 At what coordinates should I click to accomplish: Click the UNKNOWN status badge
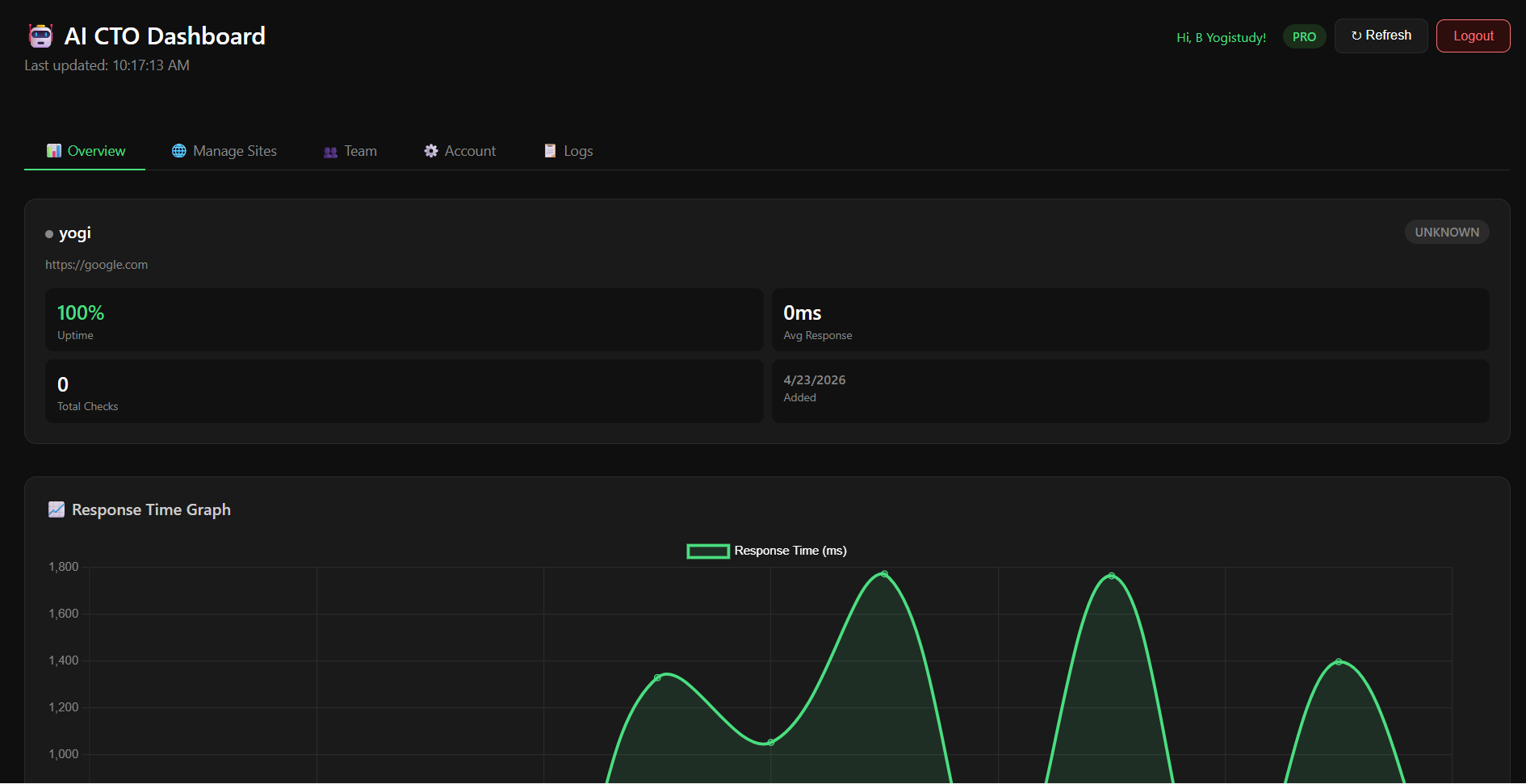1446,232
